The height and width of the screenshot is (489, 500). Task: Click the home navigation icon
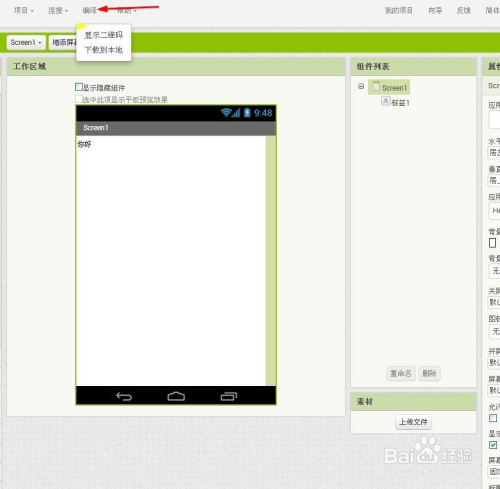[x=176, y=396]
